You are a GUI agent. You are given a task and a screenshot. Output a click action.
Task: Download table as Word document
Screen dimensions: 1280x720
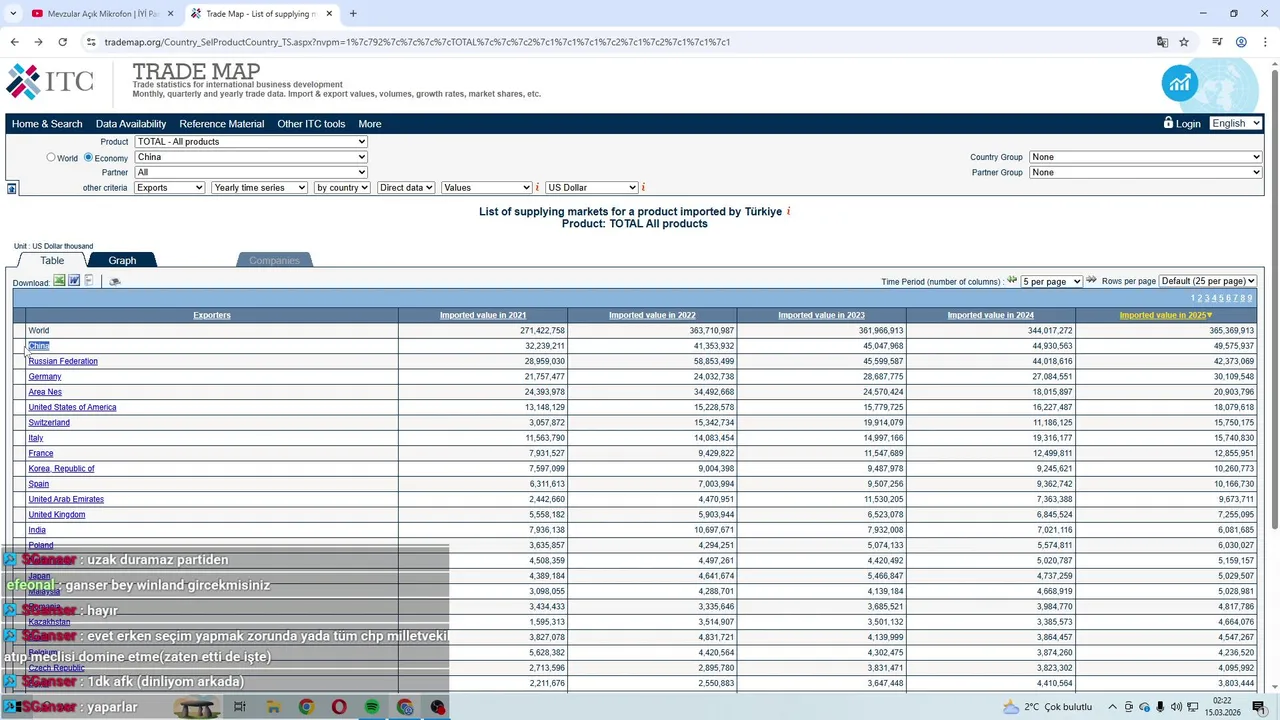coord(74,281)
